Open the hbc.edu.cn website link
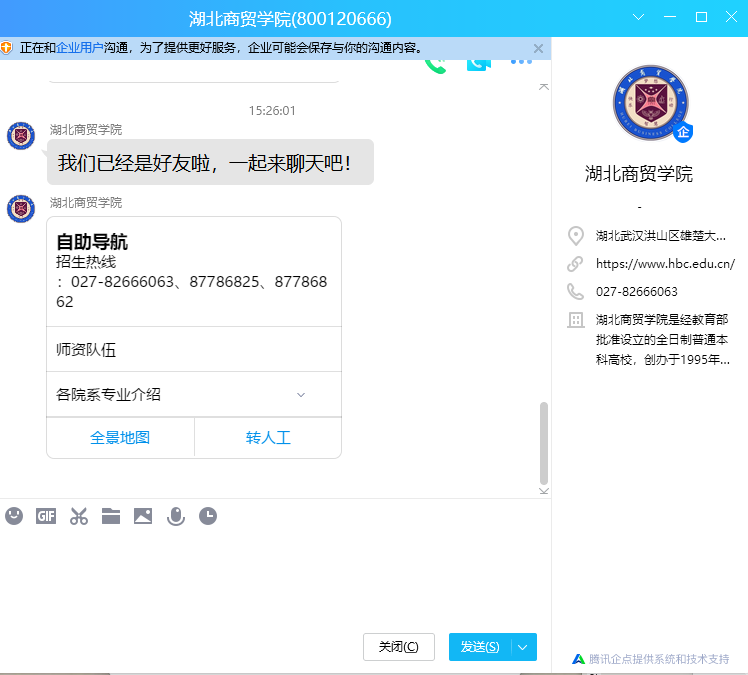Screen dimensions: 748x675 (665, 264)
